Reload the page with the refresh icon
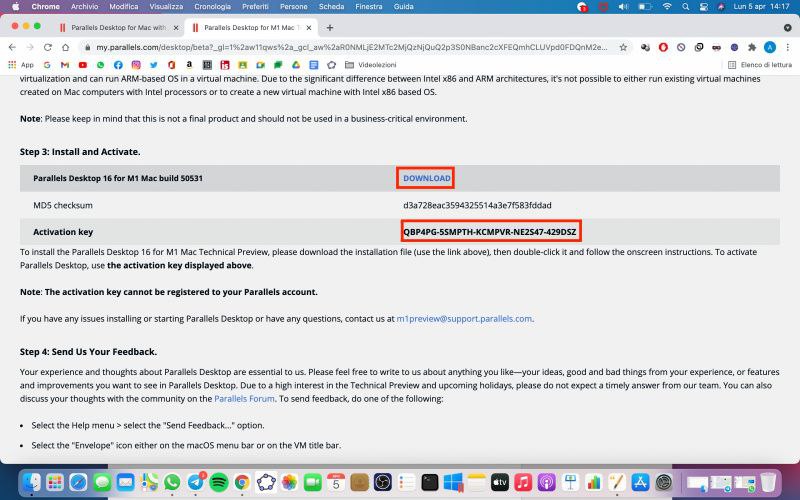The image size is (800, 500). (47, 47)
